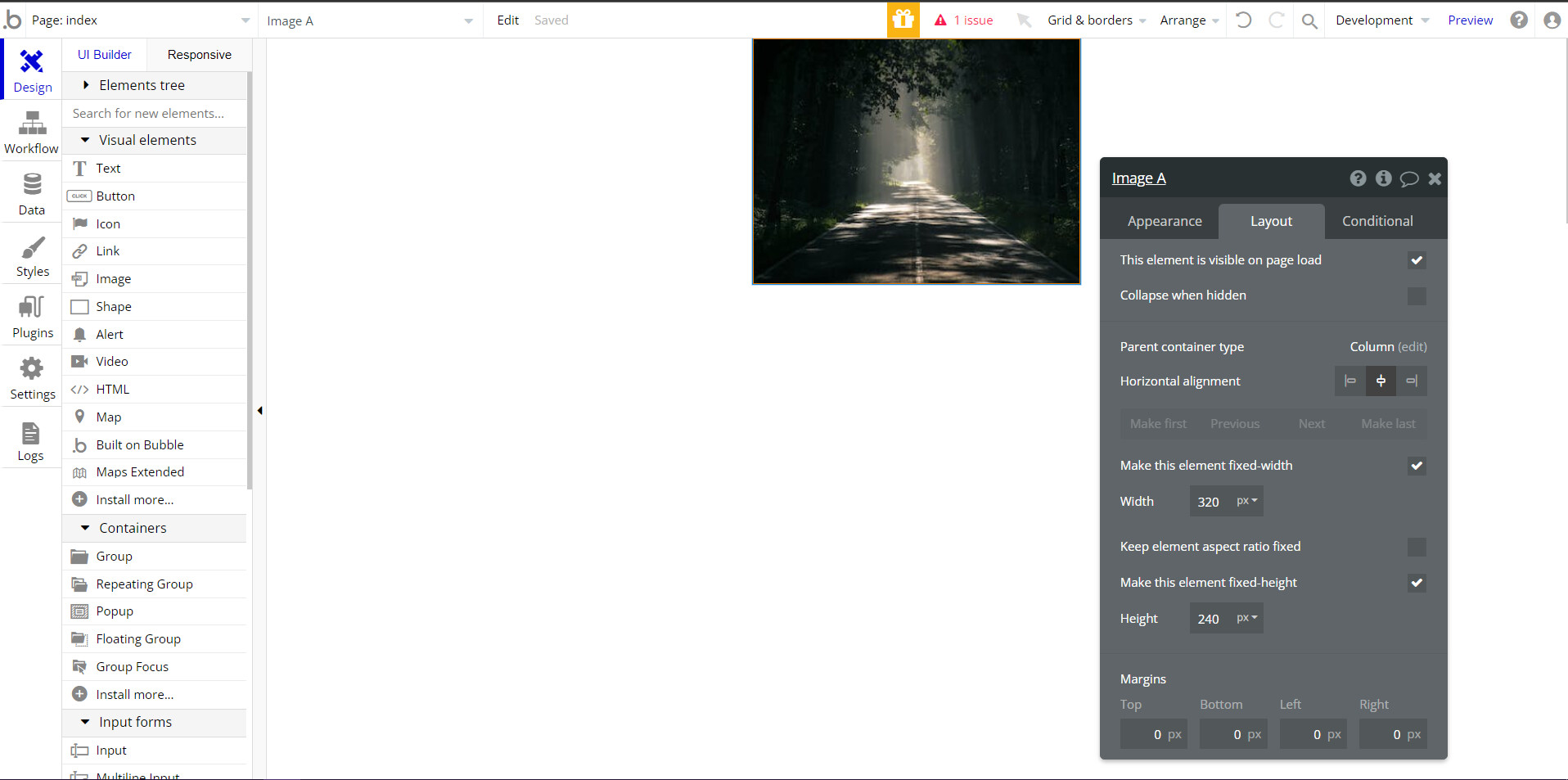Open info icon in Image A panel
The height and width of the screenshot is (780, 1568).
(1383, 178)
